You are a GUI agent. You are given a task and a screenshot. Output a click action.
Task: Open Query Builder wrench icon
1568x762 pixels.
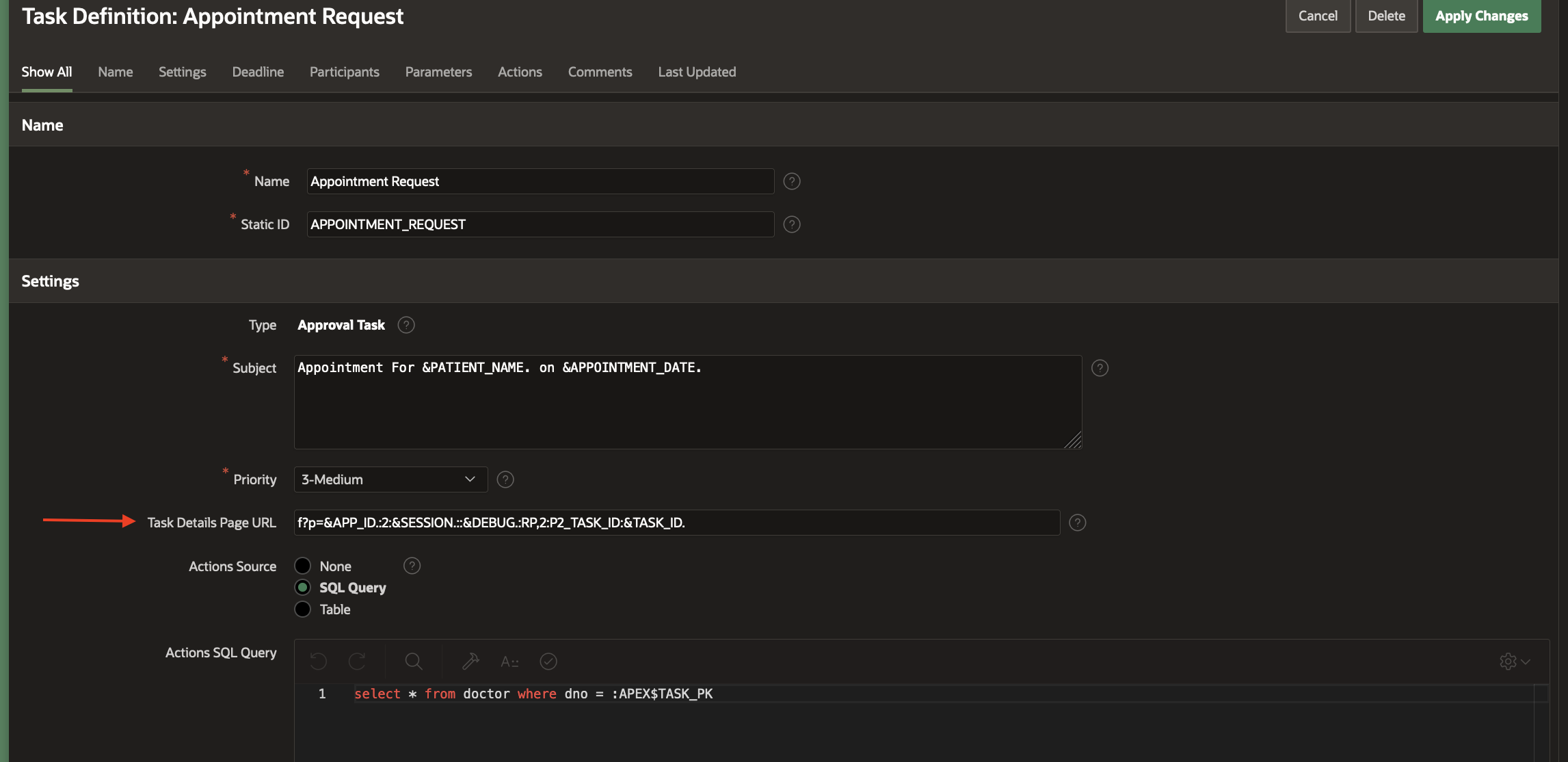pos(470,661)
